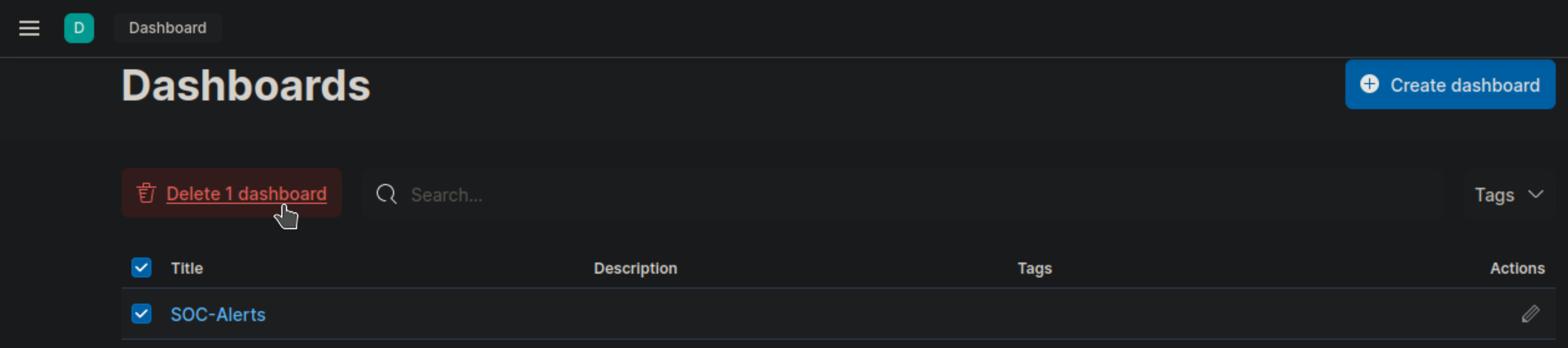Click the Dashboards page heading

click(246, 85)
